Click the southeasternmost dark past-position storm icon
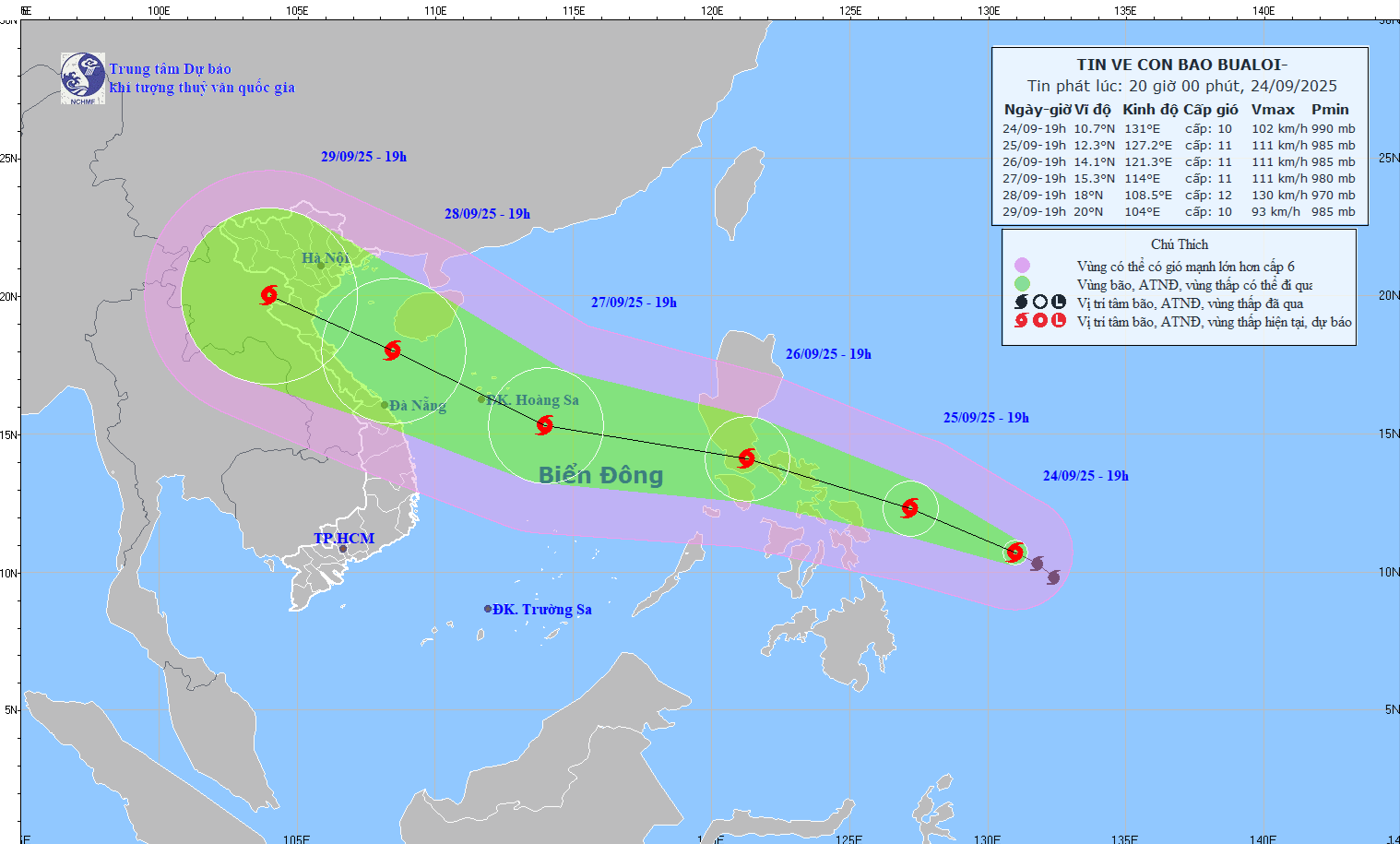 tap(1053, 577)
